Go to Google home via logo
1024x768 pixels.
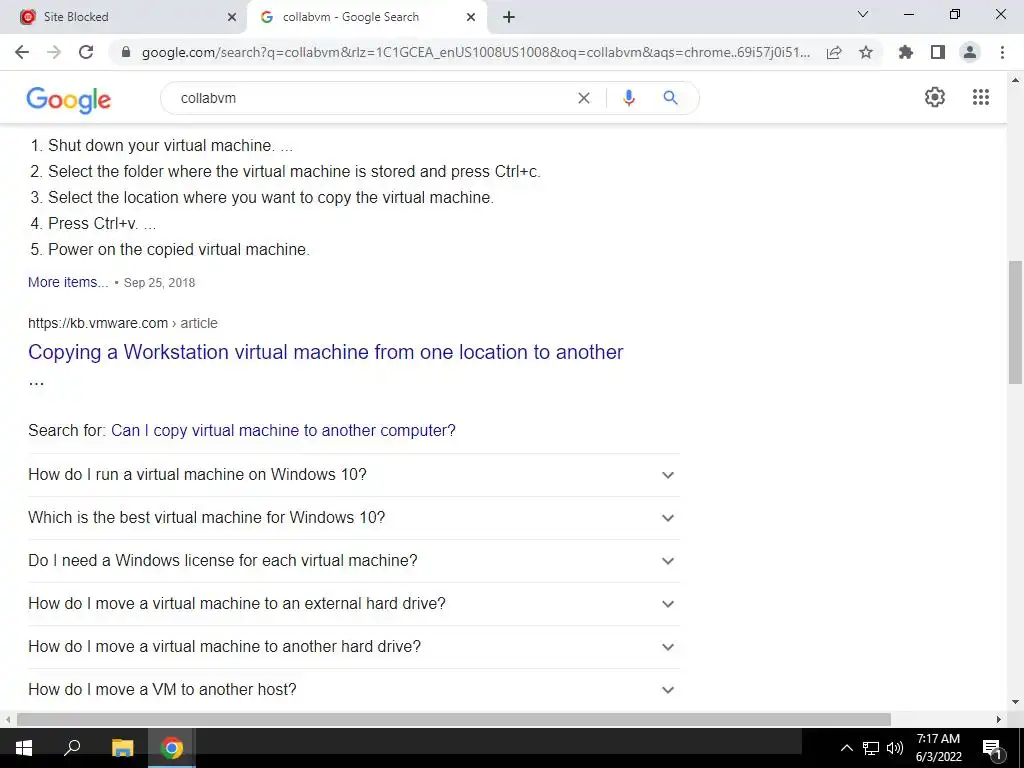(x=69, y=100)
